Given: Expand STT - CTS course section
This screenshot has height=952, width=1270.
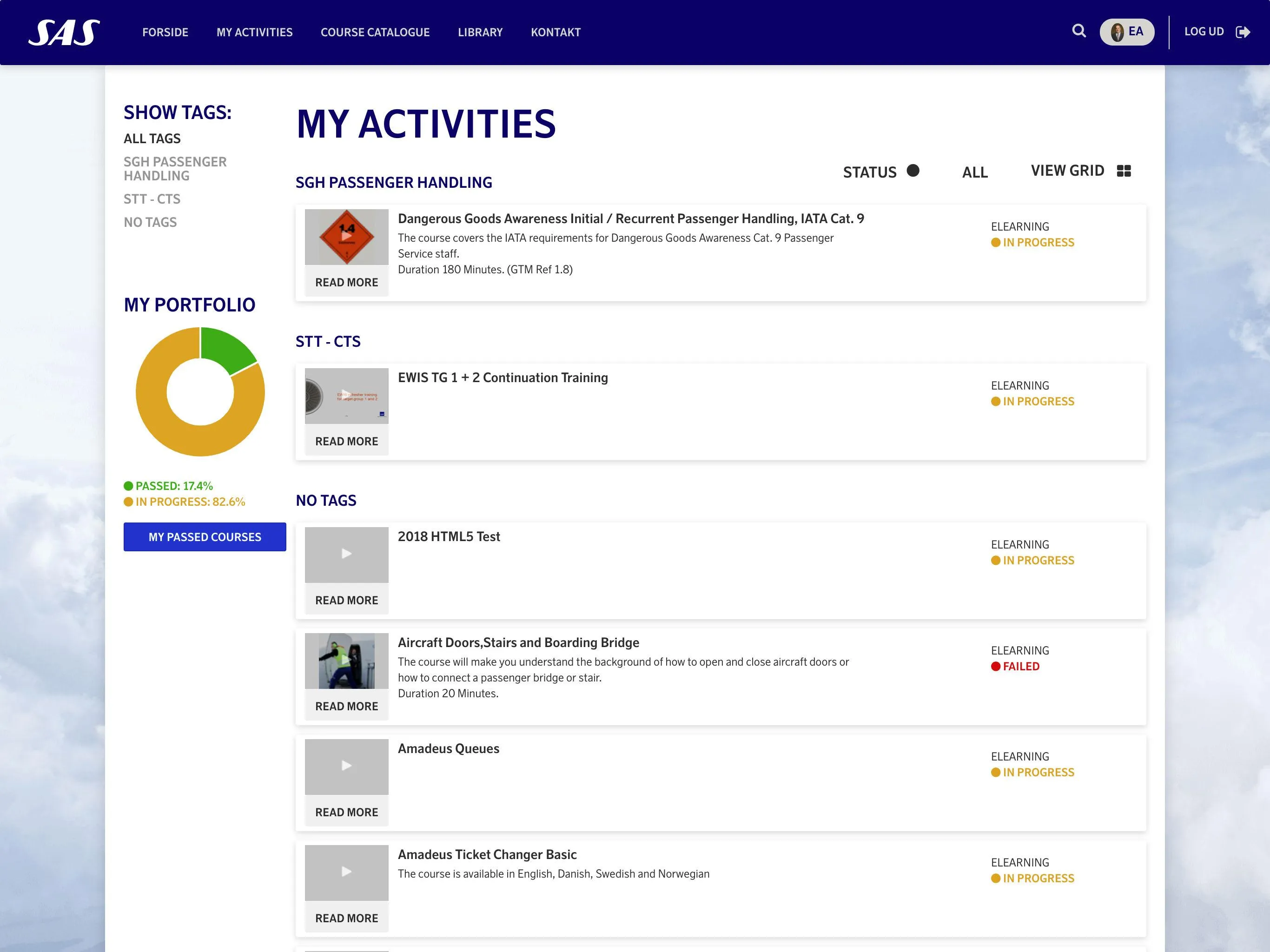Looking at the screenshot, I should 328,341.
